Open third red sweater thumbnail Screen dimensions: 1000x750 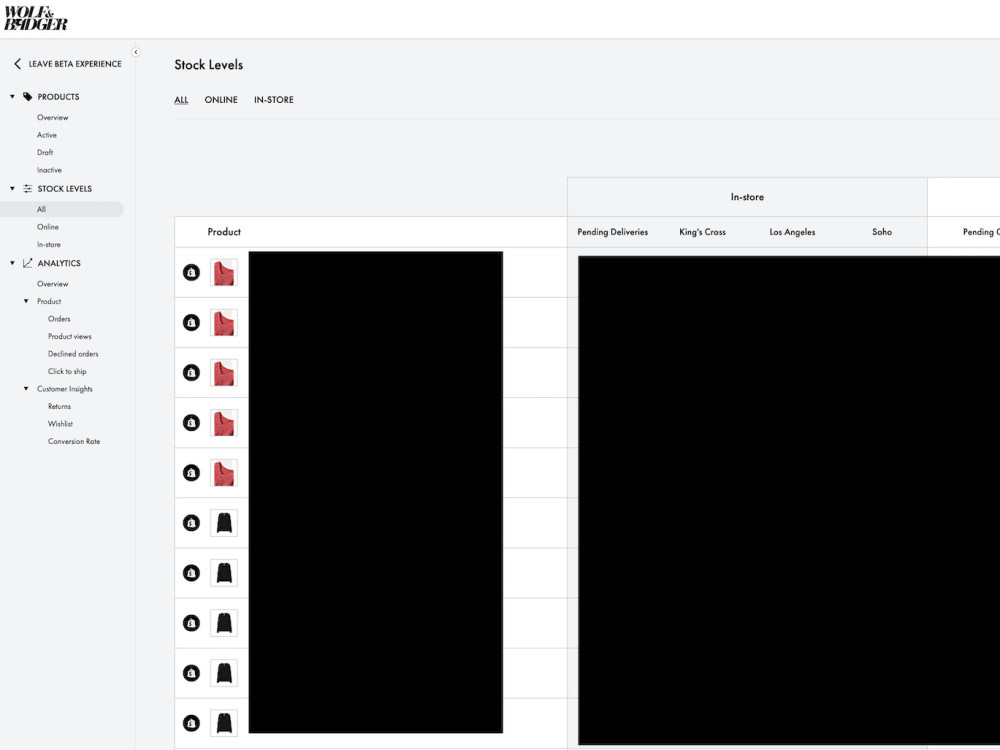[x=224, y=372]
